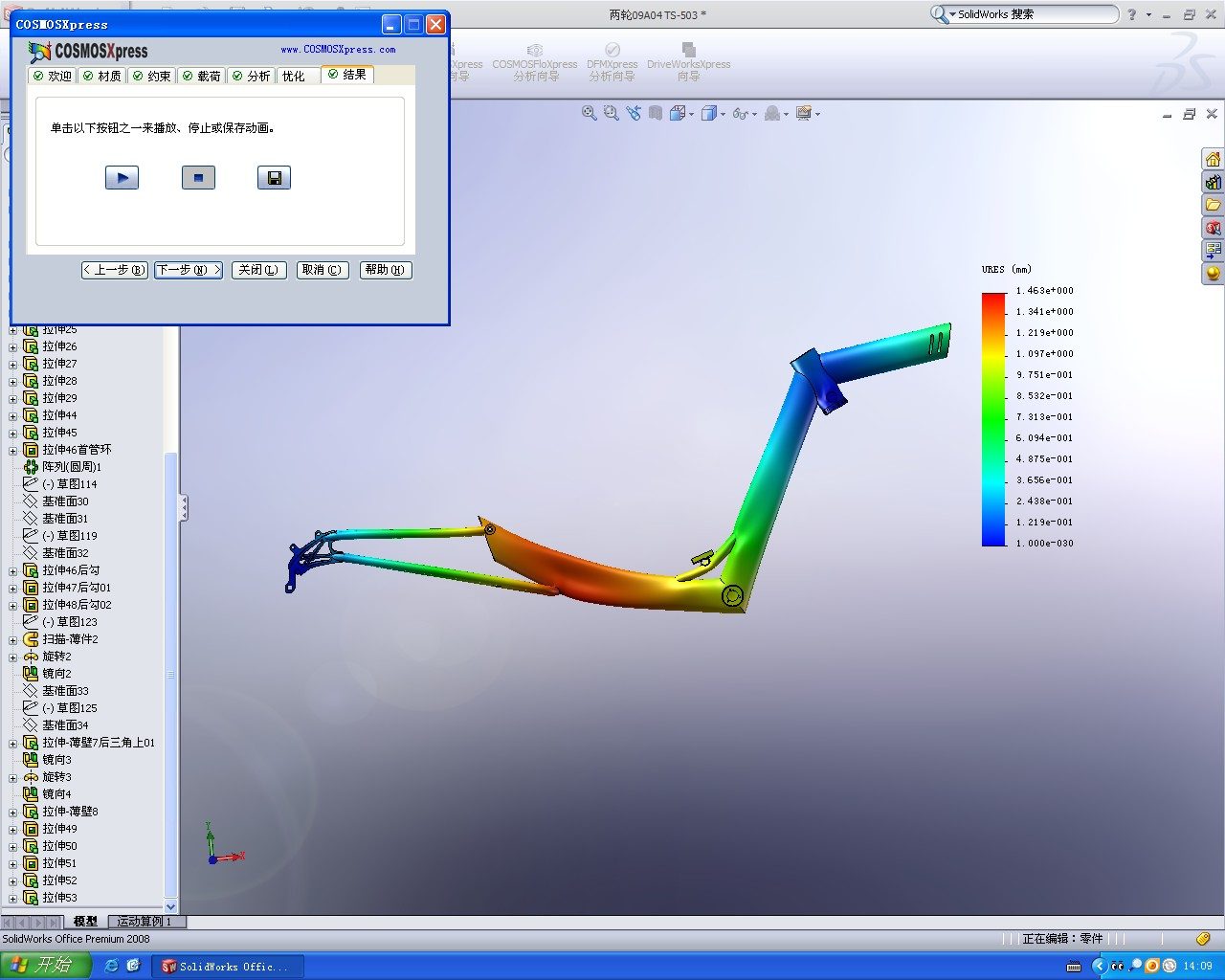
Task: Stop the result animation playback
Action: pos(198,178)
